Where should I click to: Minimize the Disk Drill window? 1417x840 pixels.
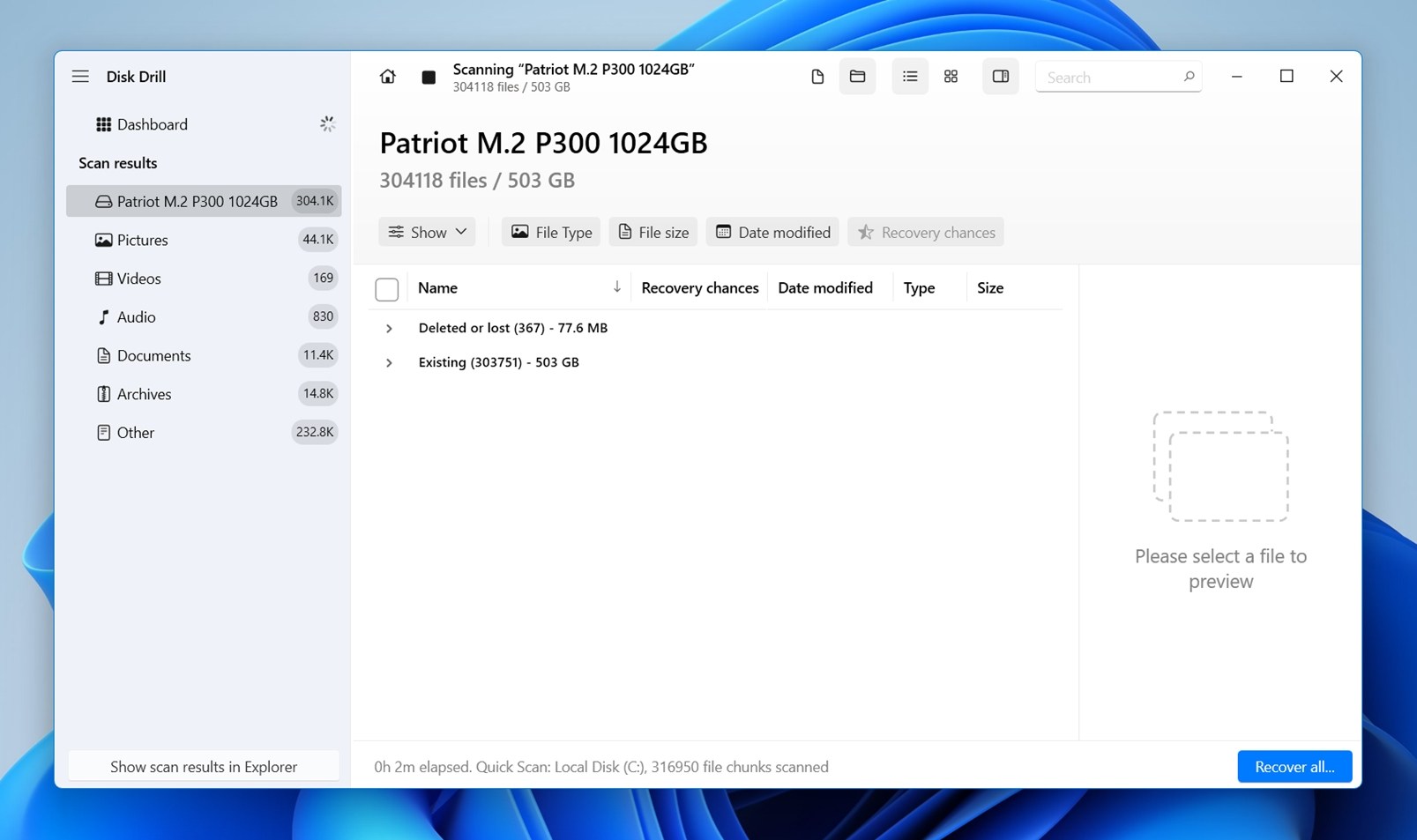point(1237,77)
